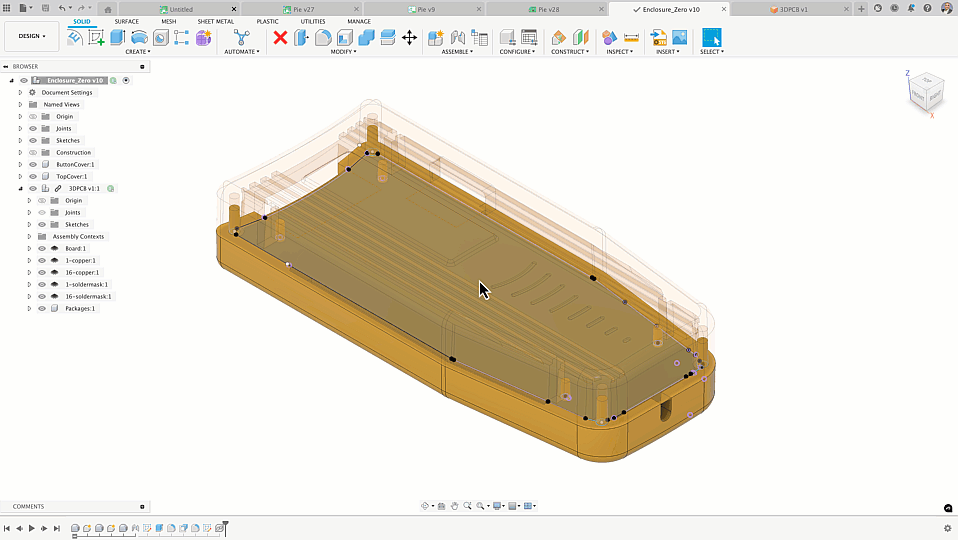Click the Measure ruler icon in Inspect

[631, 37]
